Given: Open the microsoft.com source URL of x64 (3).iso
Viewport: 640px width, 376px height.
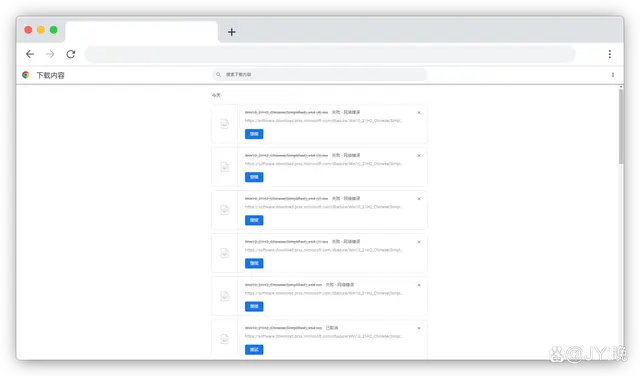Looking at the screenshot, I should (x=324, y=164).
